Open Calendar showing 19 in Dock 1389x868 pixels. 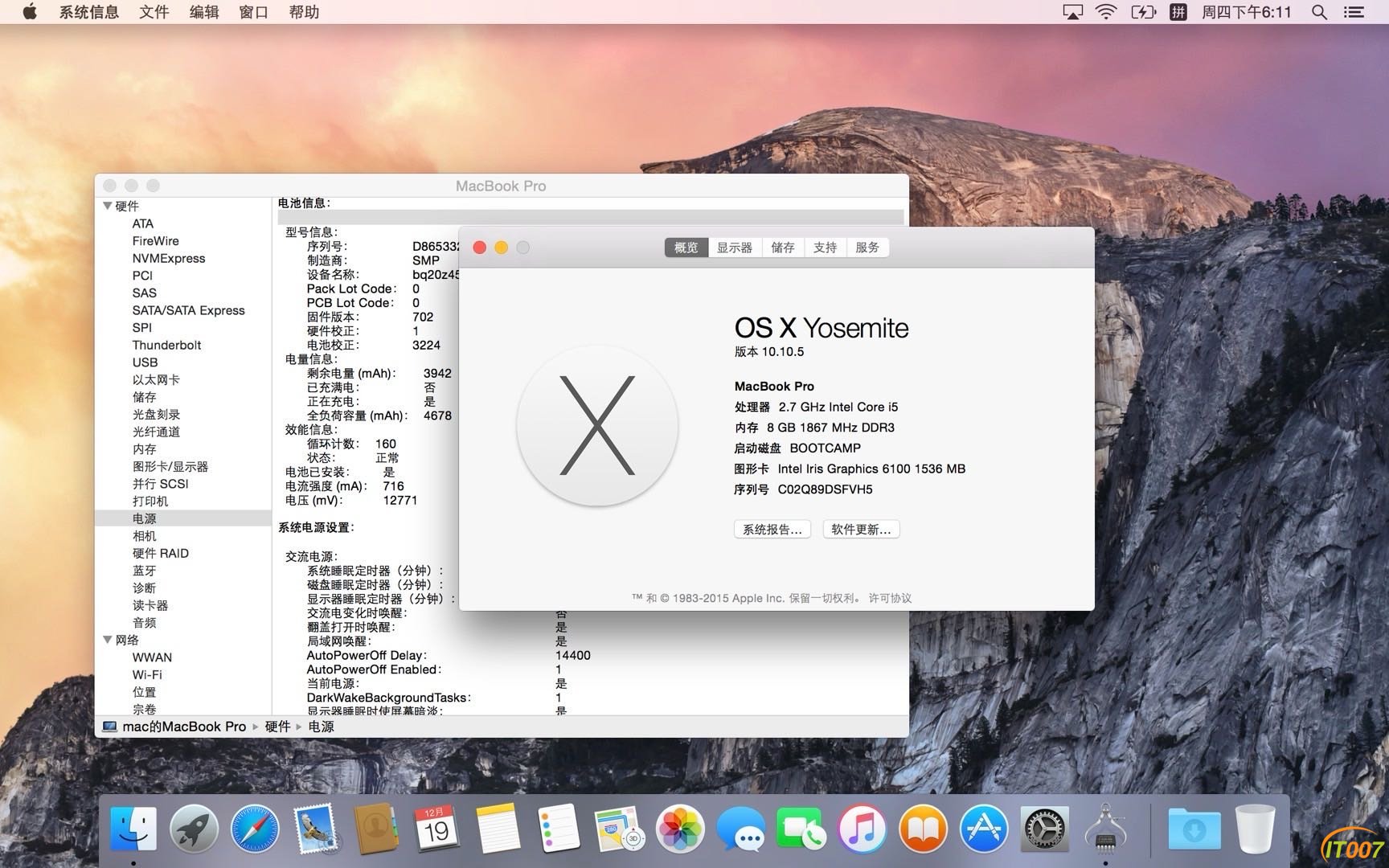pyautogui.click(x=436, y=828)
